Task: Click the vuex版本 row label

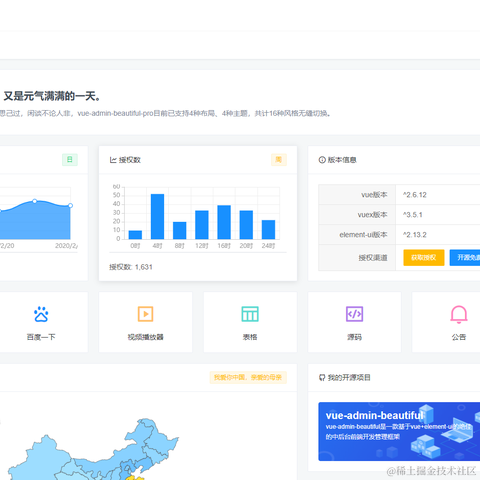Action: pyautogui.click(x=373, y=215)
